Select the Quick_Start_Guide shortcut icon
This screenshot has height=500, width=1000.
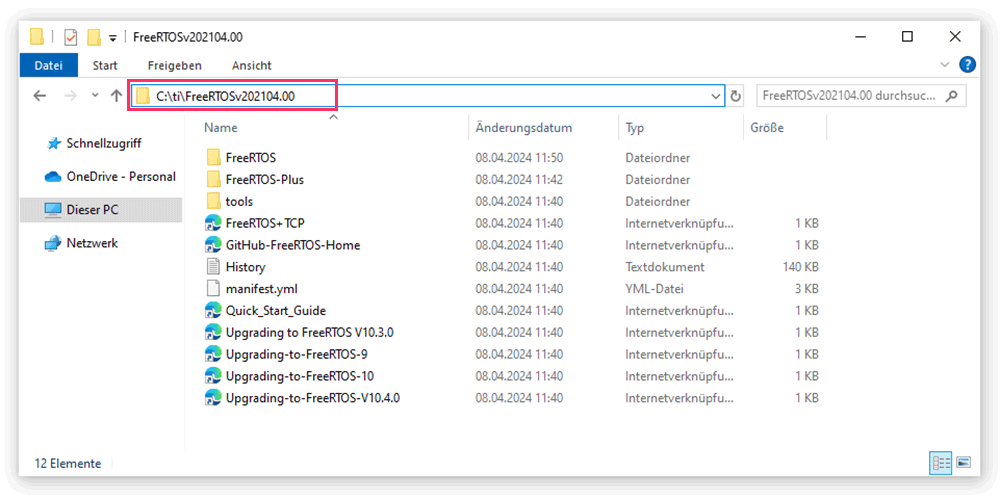click(x=212, y=311)
